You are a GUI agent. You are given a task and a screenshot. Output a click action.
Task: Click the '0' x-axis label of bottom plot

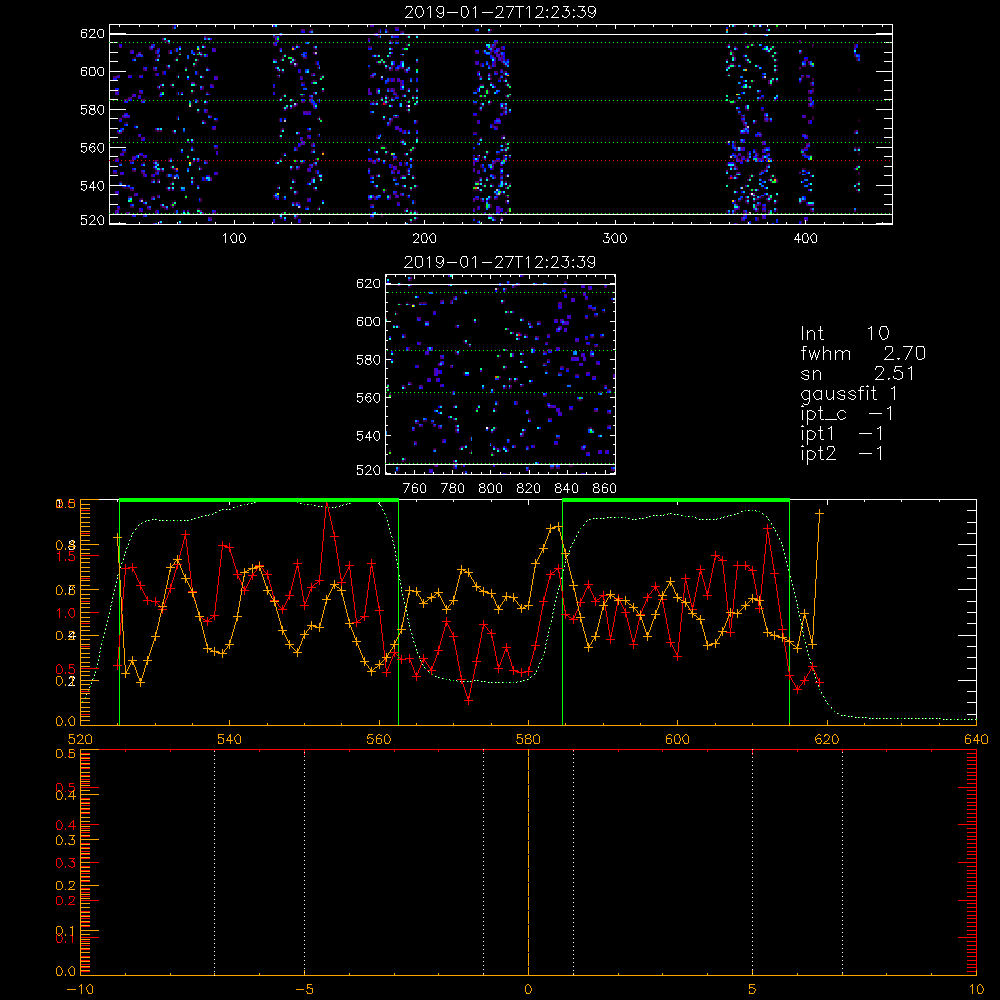pyautogui.click(x=528, y=990)
